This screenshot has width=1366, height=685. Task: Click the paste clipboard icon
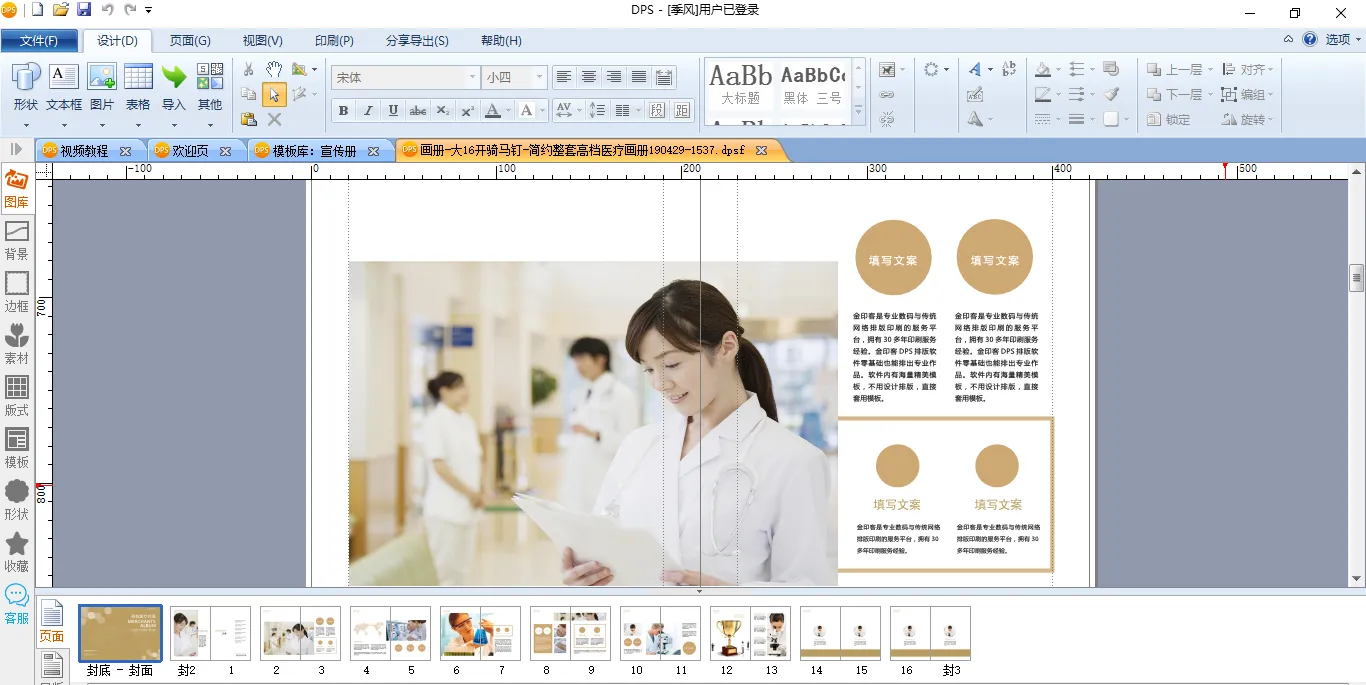click(249, 119)
